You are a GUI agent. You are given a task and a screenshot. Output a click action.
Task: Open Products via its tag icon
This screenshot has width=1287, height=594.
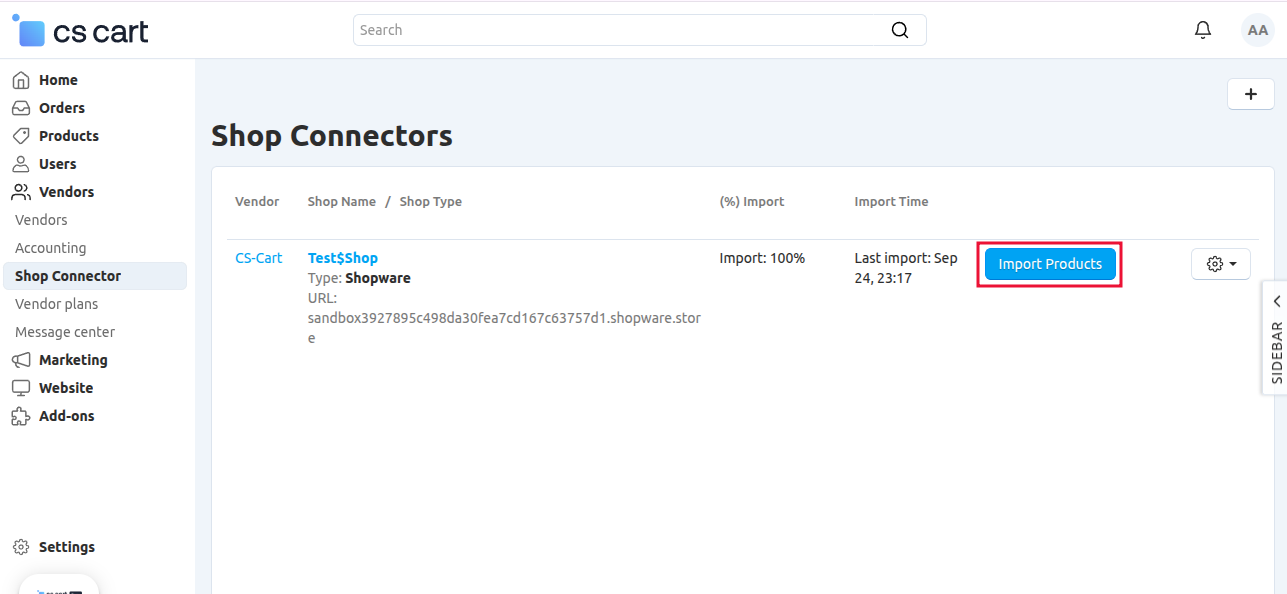pos(20,135)
